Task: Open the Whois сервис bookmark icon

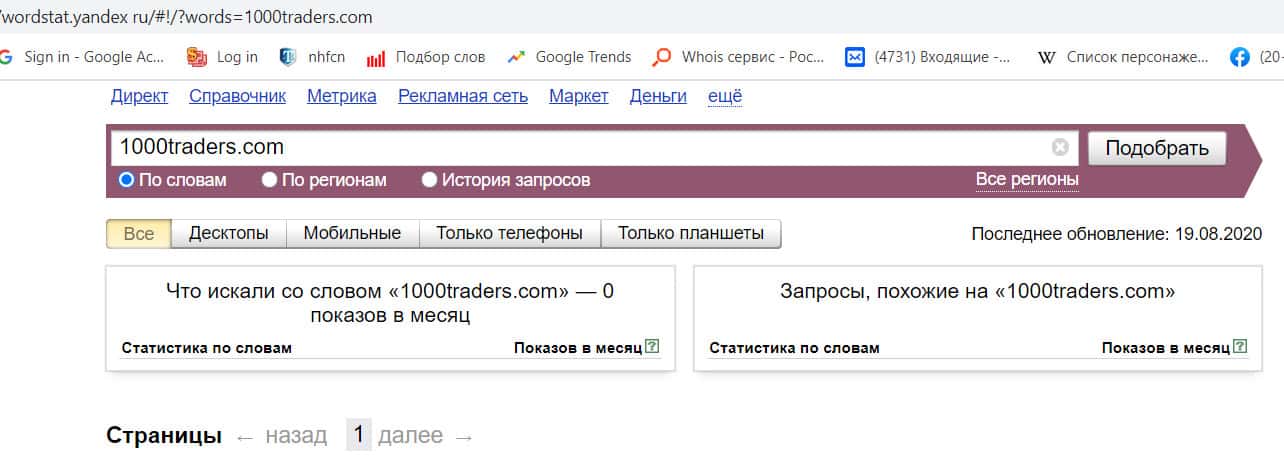Action: tap(661, 57)
